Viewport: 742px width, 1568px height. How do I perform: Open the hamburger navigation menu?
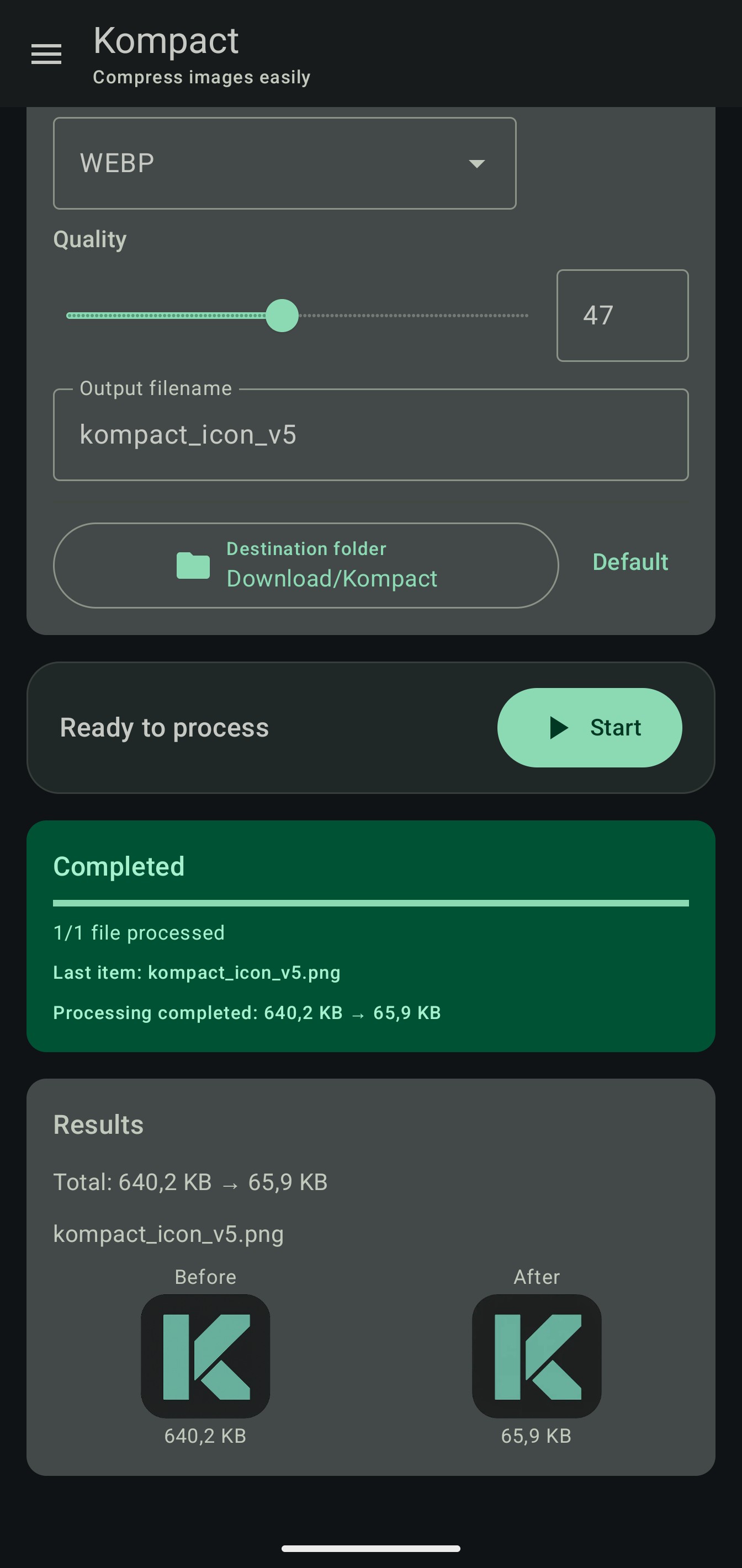click(x=46, y=54)
